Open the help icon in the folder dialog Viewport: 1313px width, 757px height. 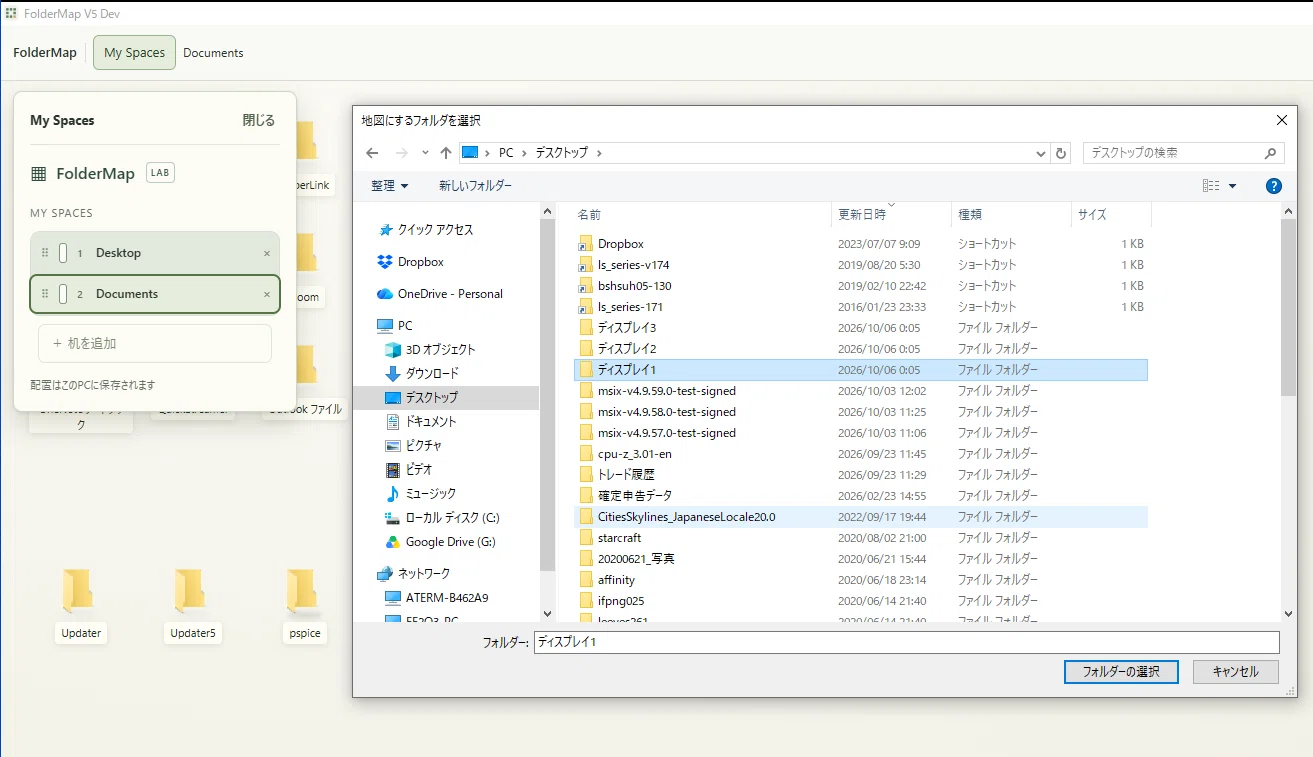tap(1273, 186)
